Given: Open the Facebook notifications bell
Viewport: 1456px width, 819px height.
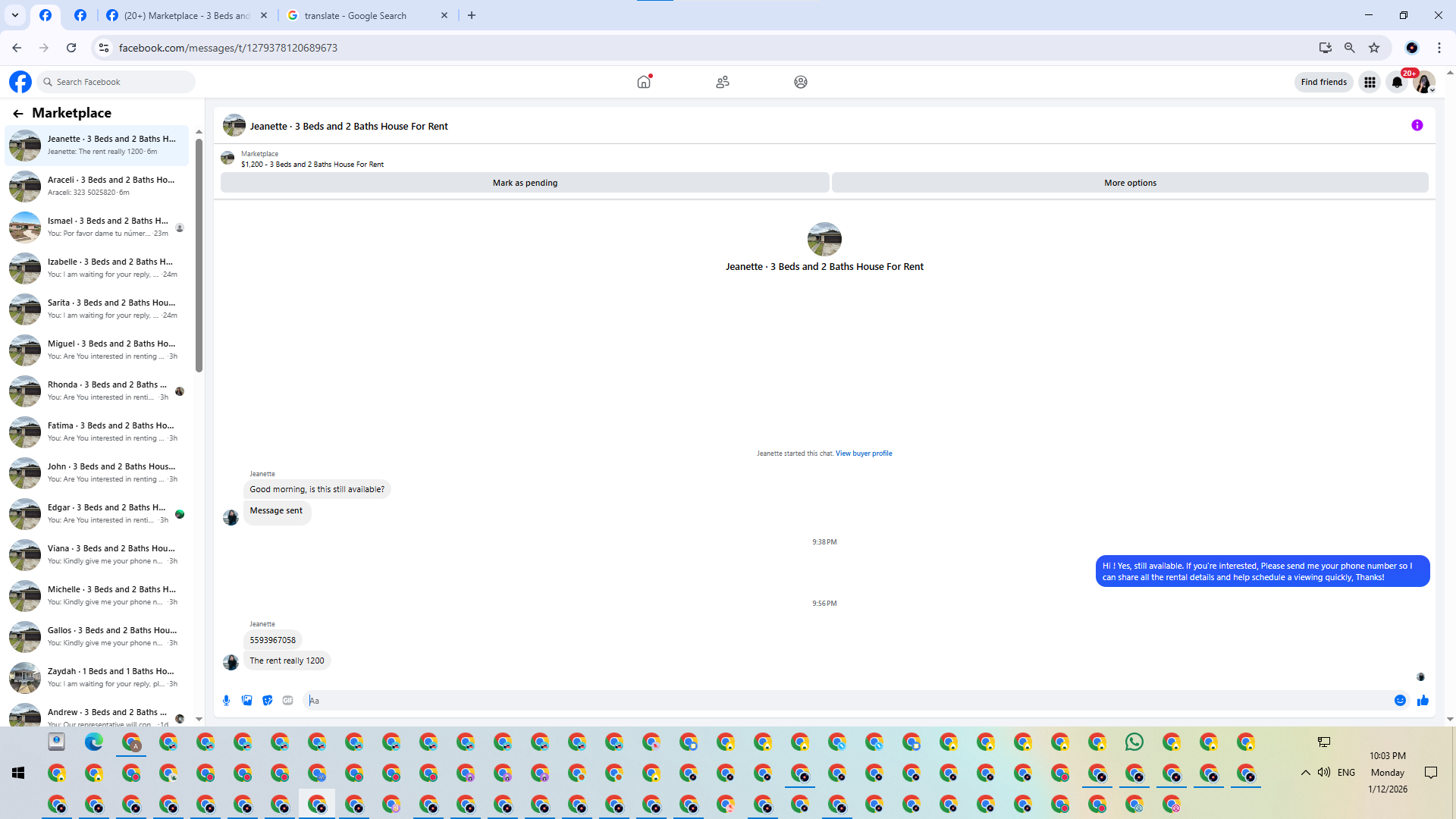Looking at the screenshot, I should 1397,82.
